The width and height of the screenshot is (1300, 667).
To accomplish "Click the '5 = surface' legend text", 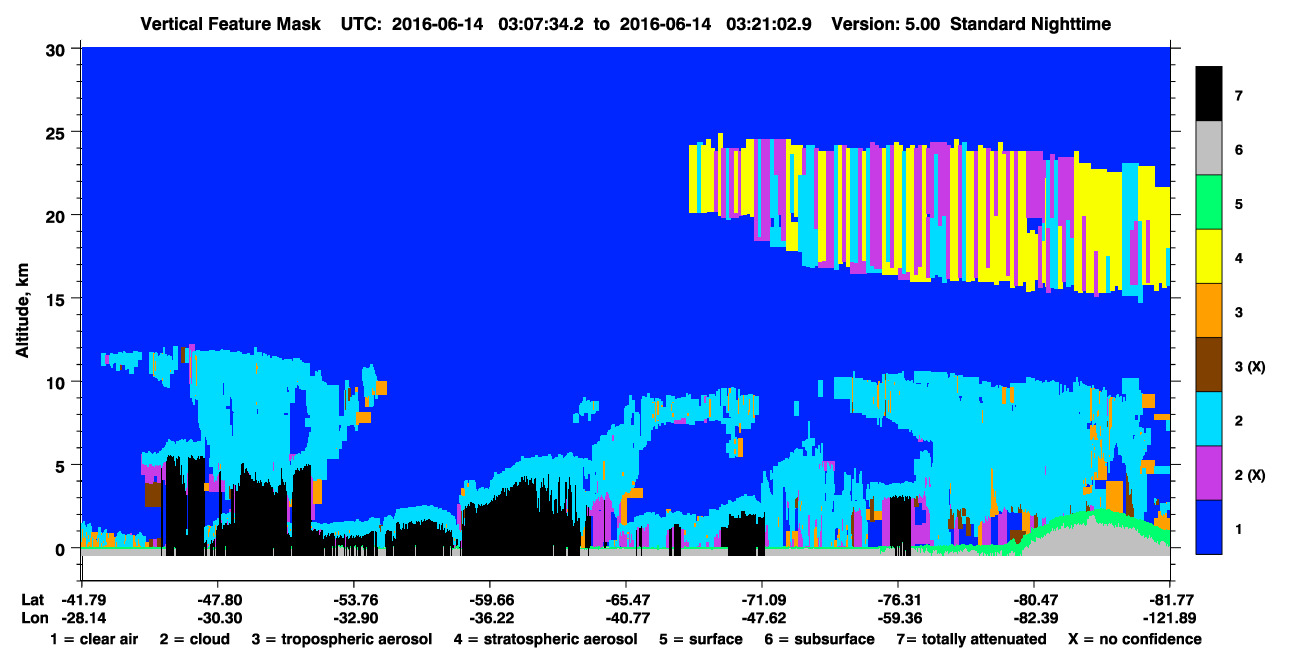I will pos(700,639).
